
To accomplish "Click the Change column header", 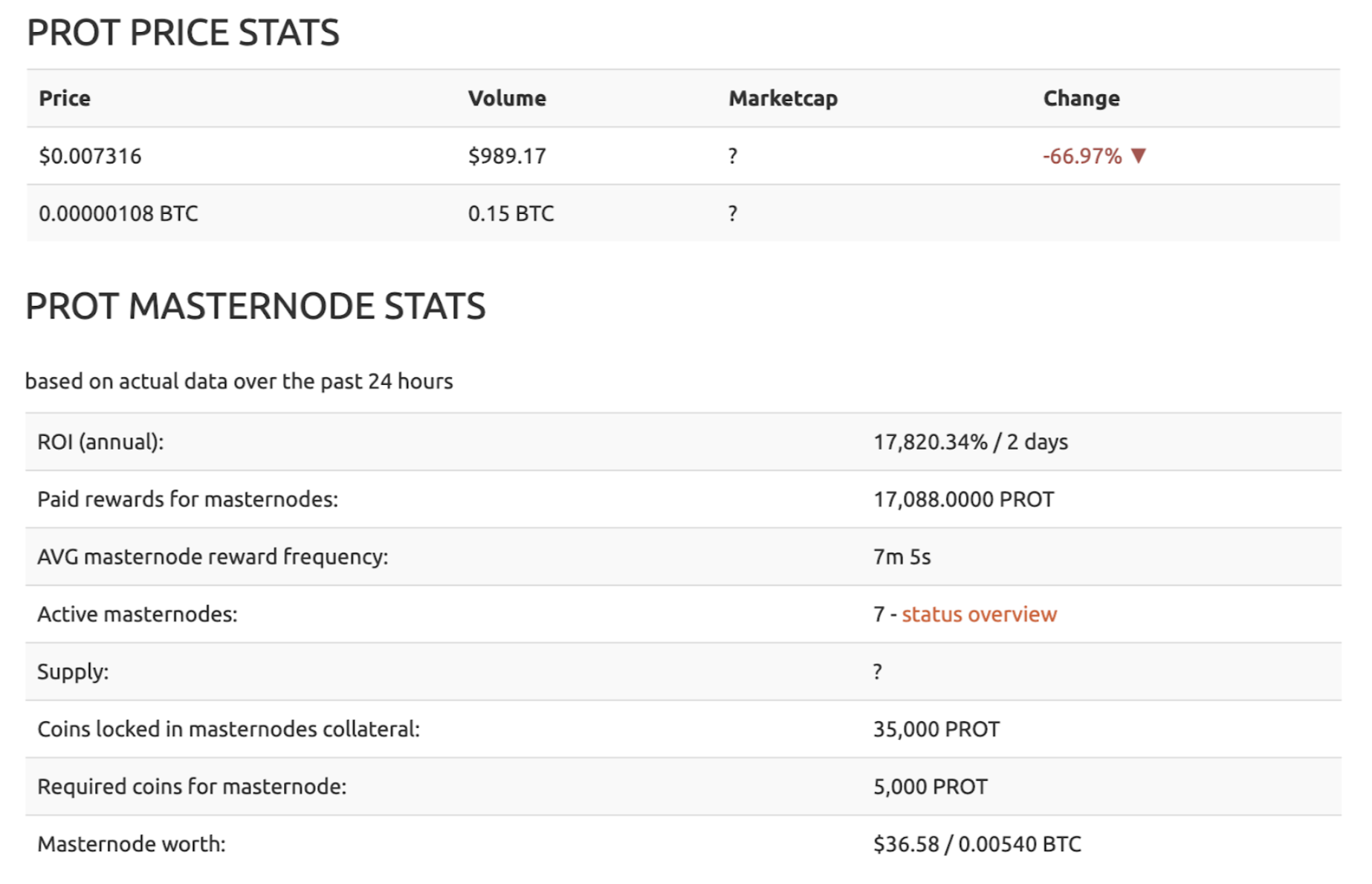I will point(1081,98).
